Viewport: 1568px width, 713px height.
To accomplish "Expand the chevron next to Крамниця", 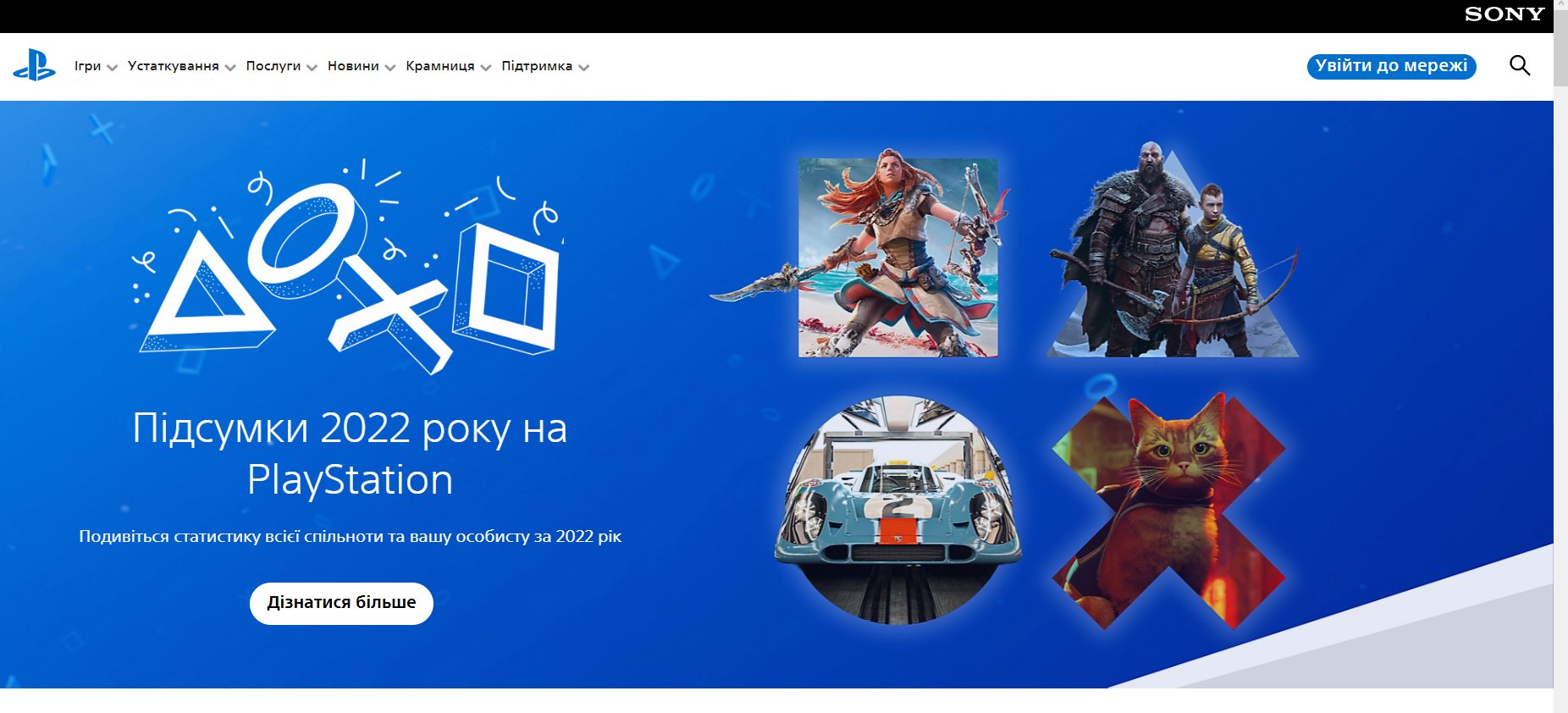I will pos(486,68).
